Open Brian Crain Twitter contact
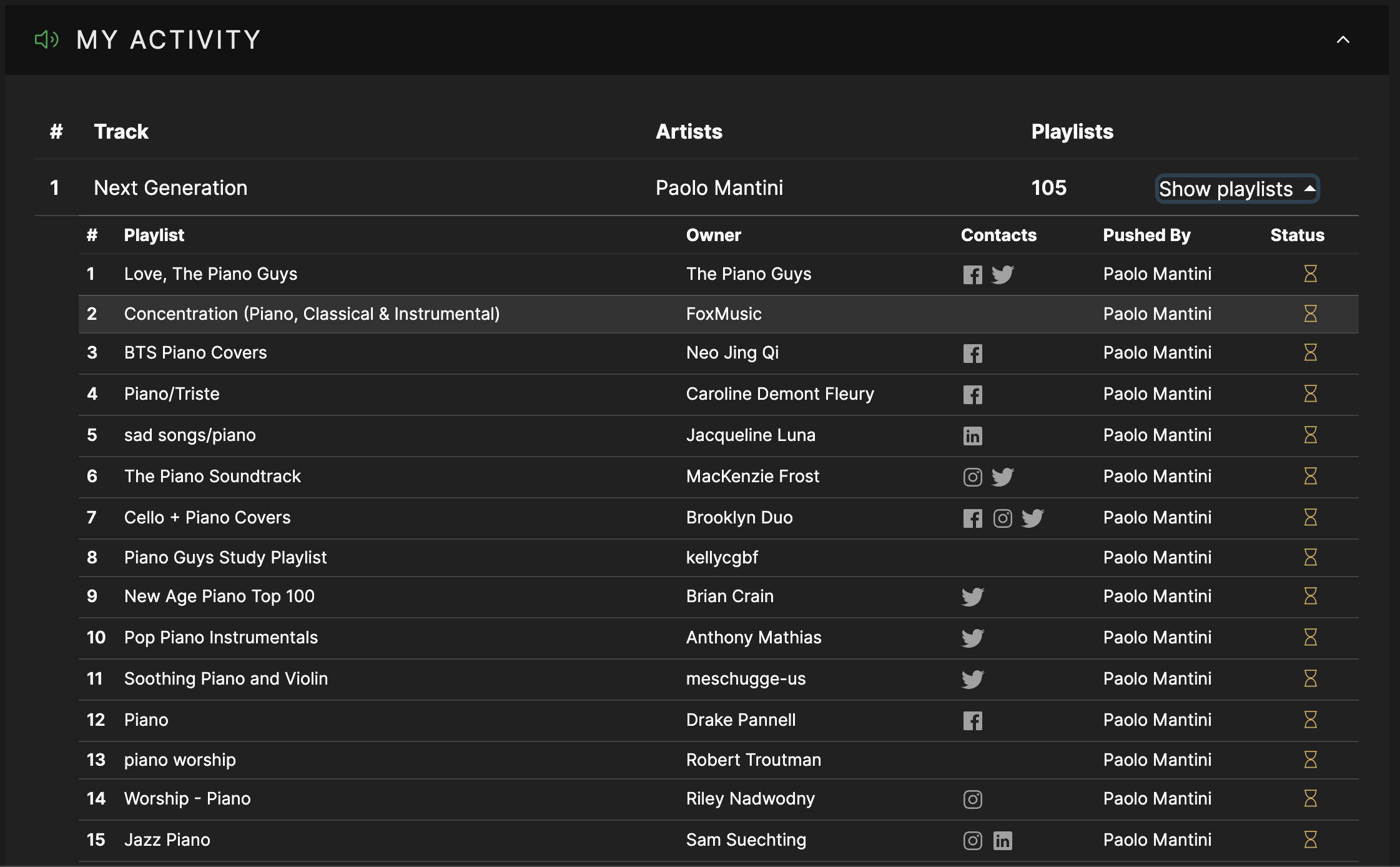The image size is (1400, 867). [973, 597]
